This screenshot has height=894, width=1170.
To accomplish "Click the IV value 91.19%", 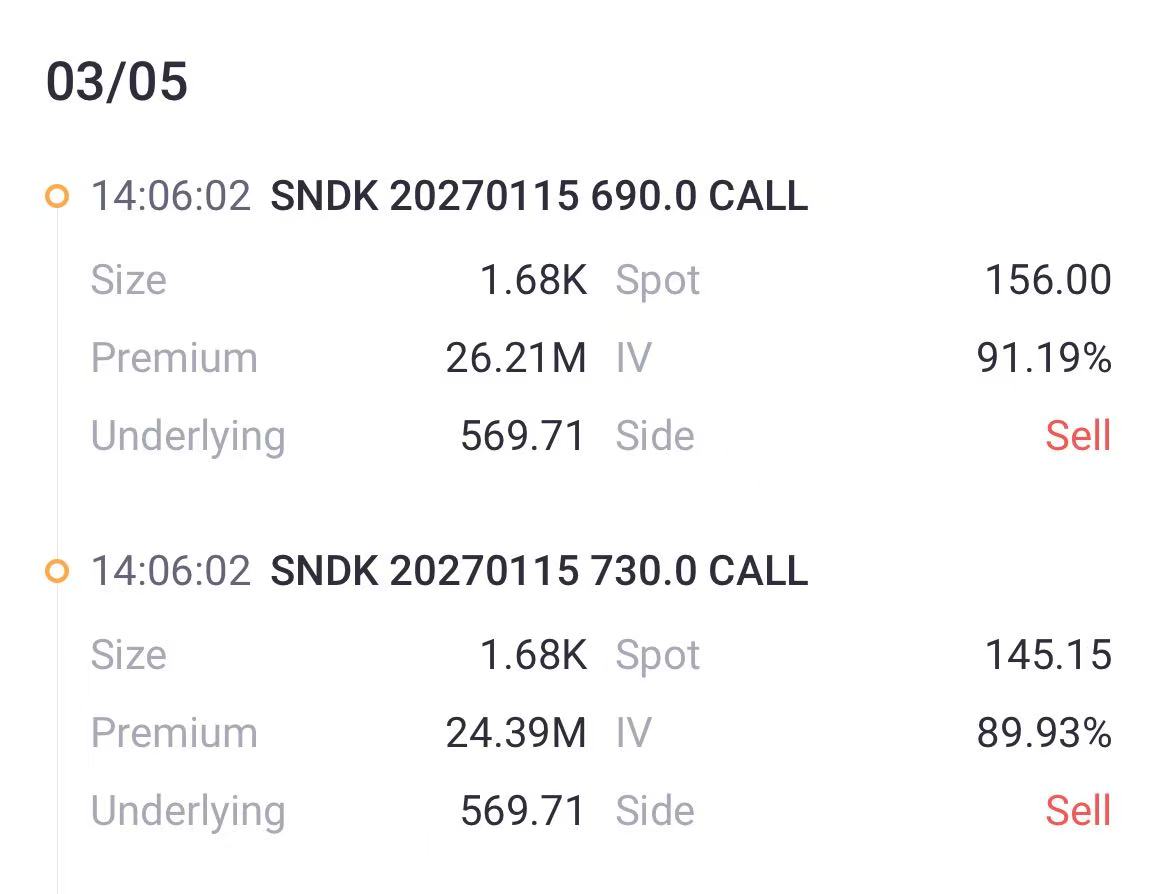I will click(x=1042, y=358).
